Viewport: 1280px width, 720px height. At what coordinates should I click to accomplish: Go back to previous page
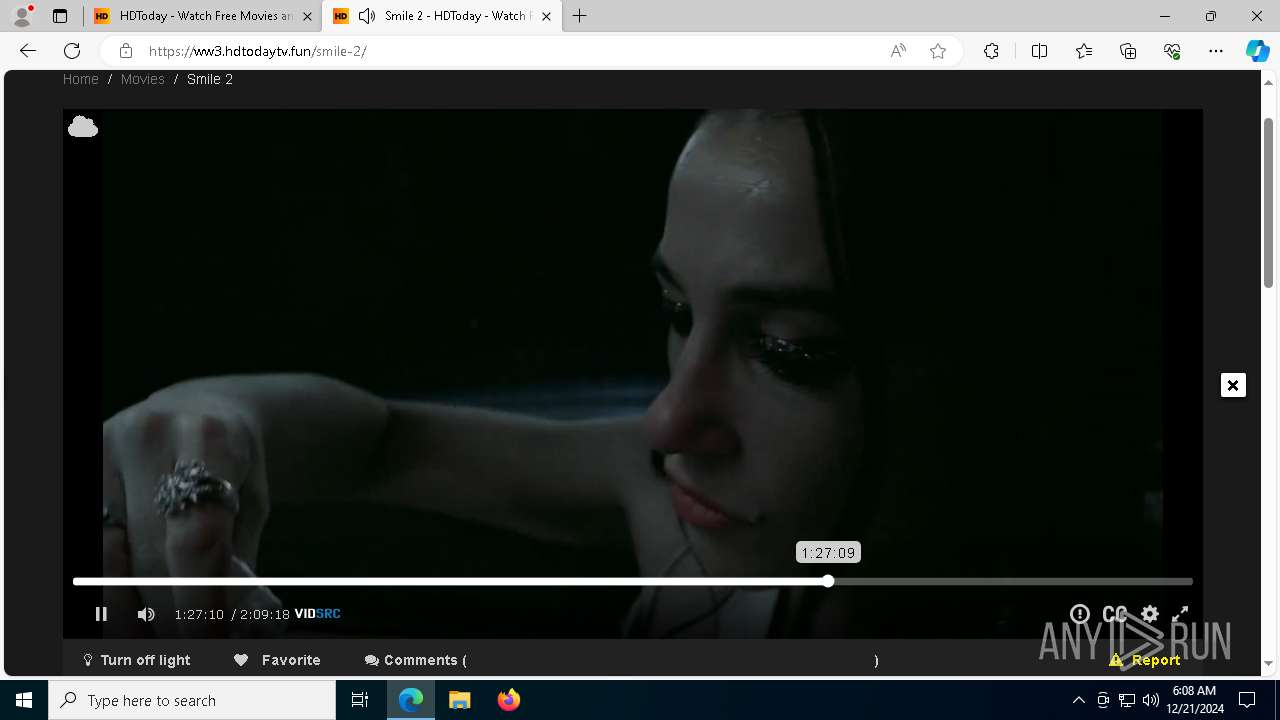tap(28, 51)
